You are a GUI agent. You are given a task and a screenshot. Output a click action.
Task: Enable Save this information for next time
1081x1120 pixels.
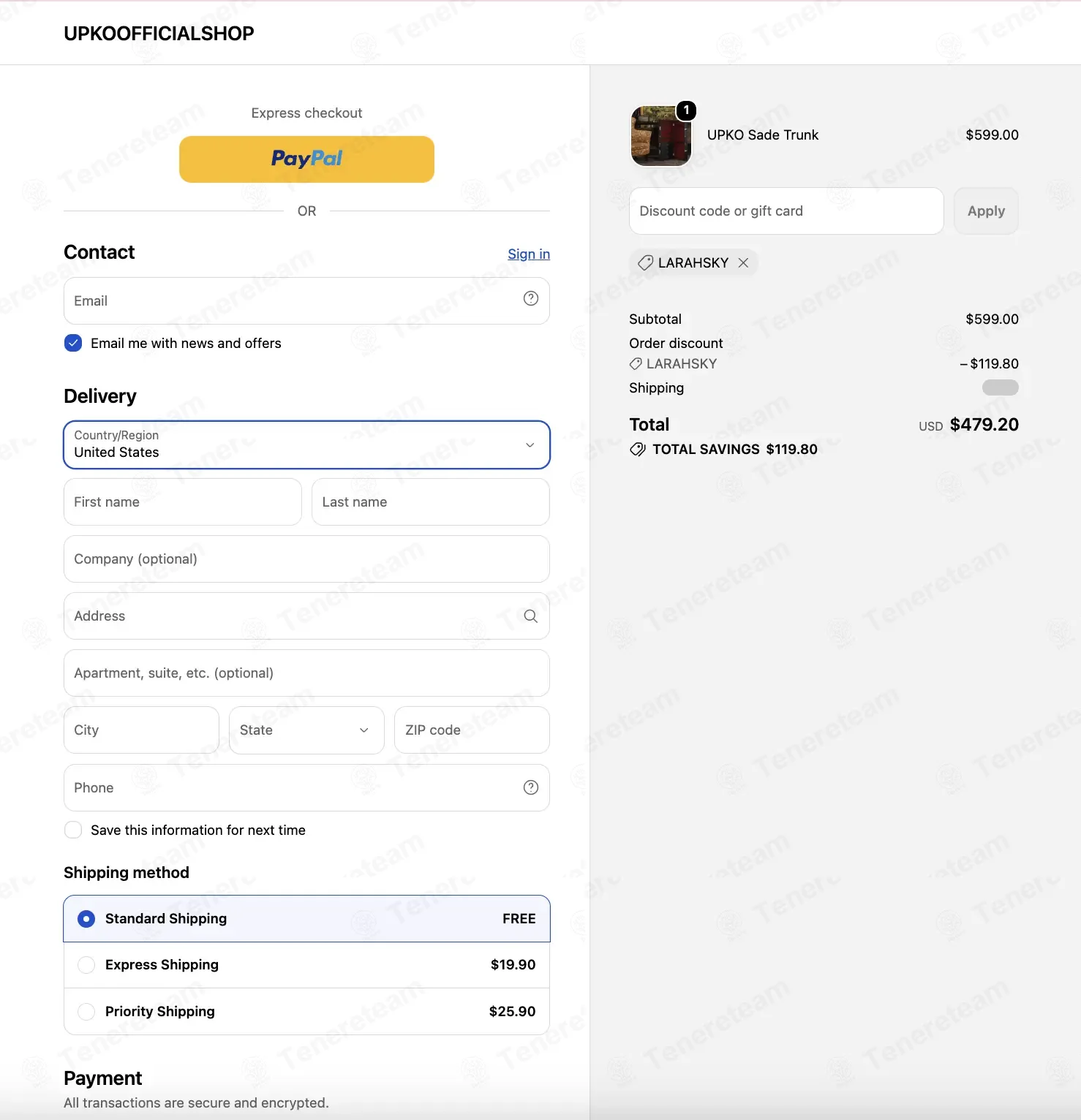73,830
